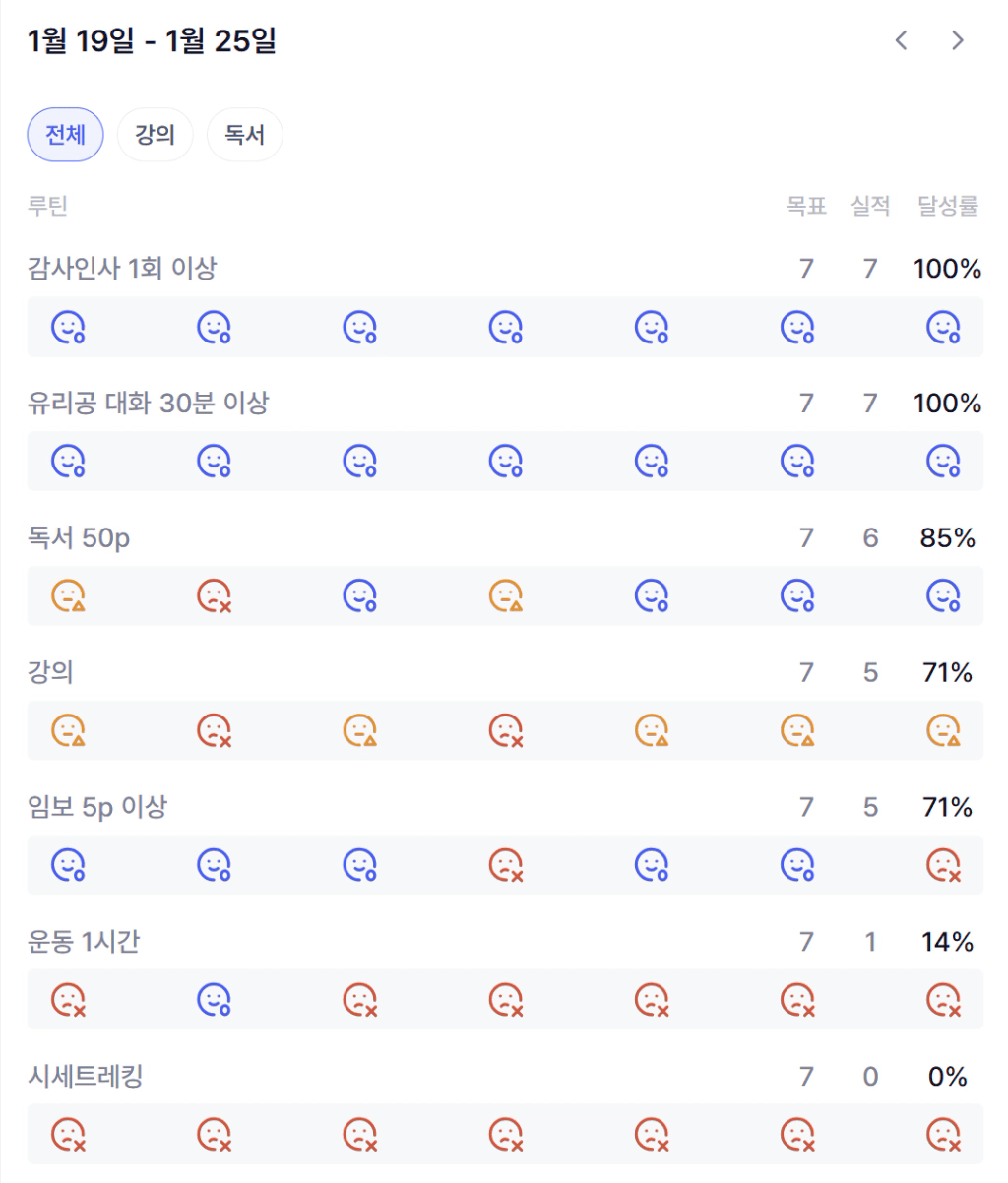Select the 전체 filter tab
This screenshot has height=1183, width=1008.
pyautogui.click(x=65, y=134)
